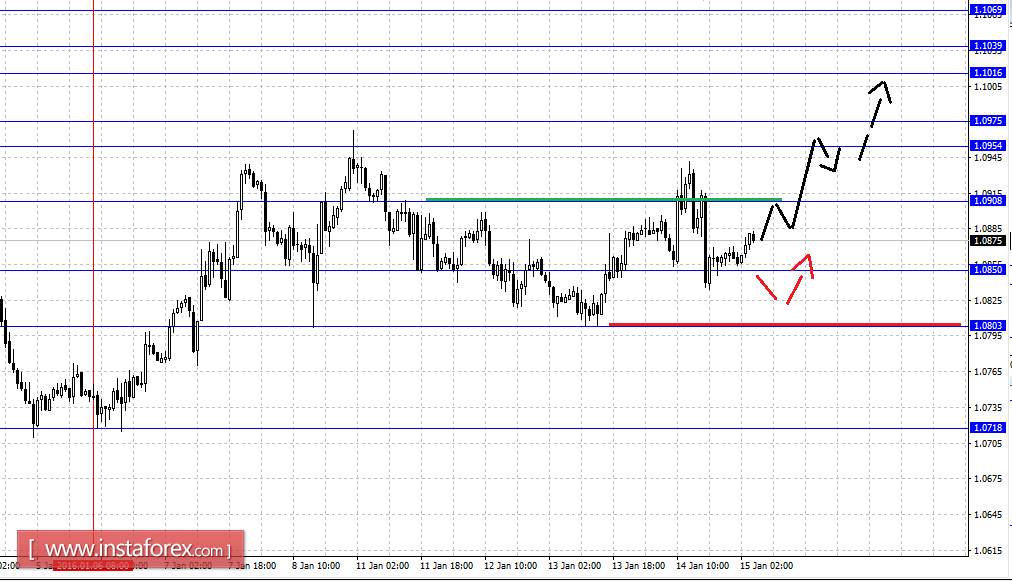This screenshot has width=1012, height=581.
Task: Select the 1.0718 price level label
Action: [x=988, y=428]
